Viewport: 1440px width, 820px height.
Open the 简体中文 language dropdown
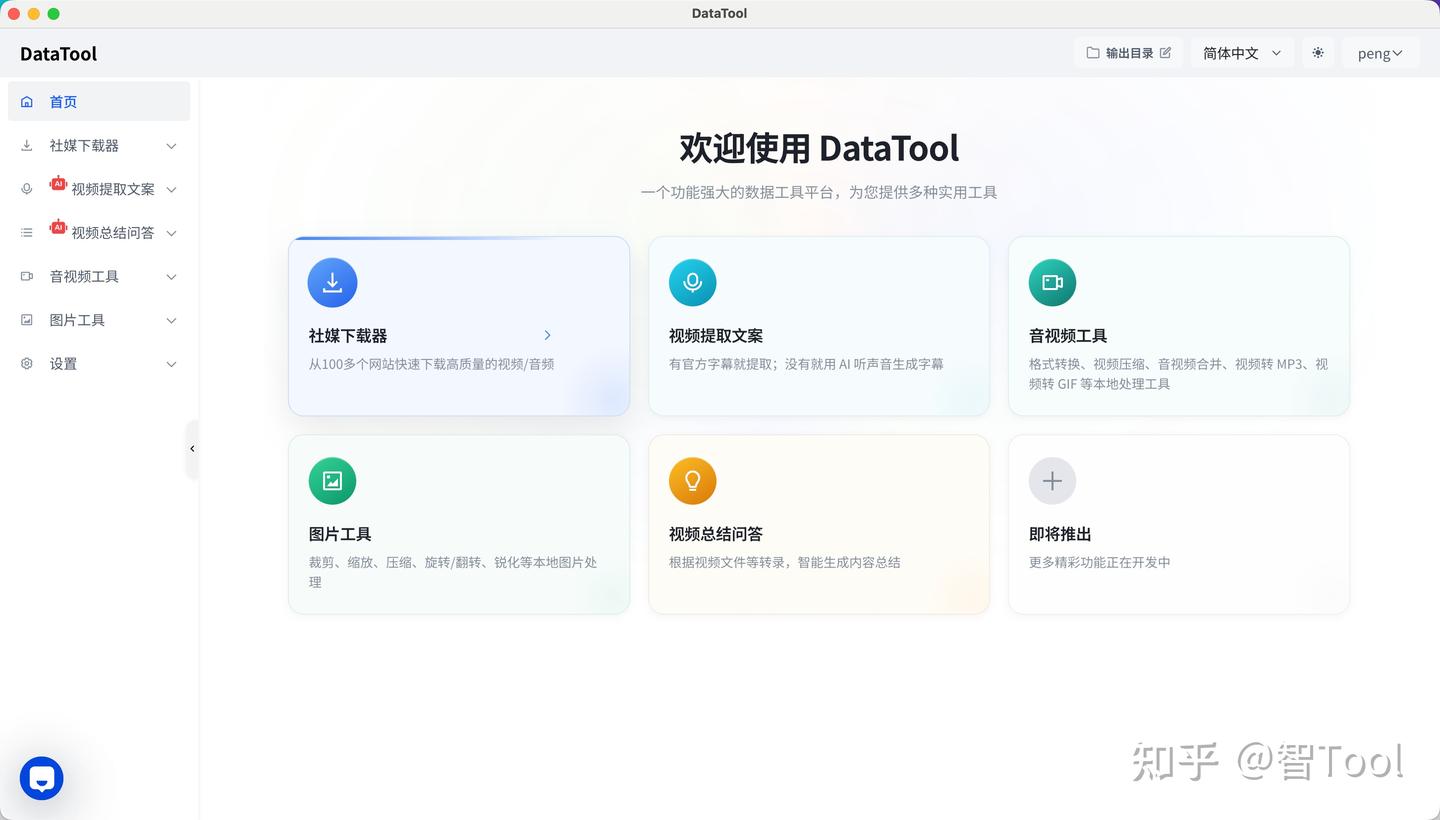tap(1242, 53)
